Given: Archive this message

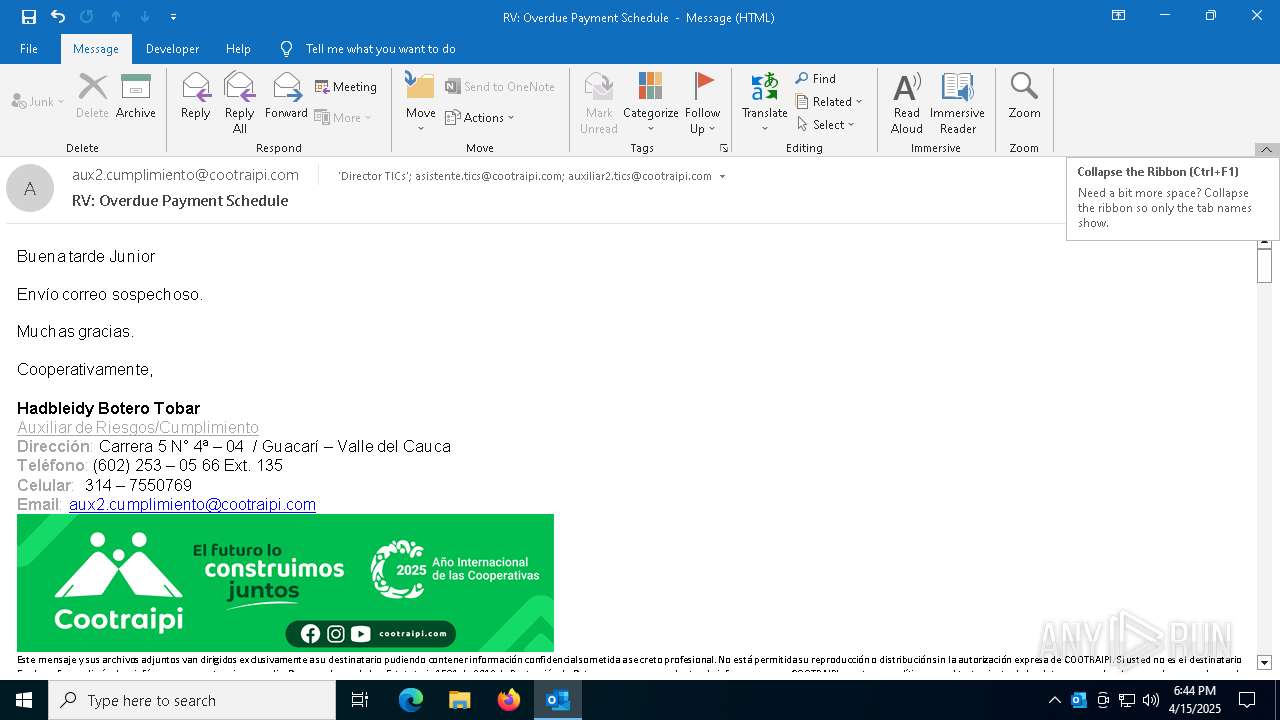Looking at the screenshot, I should 135,97.
